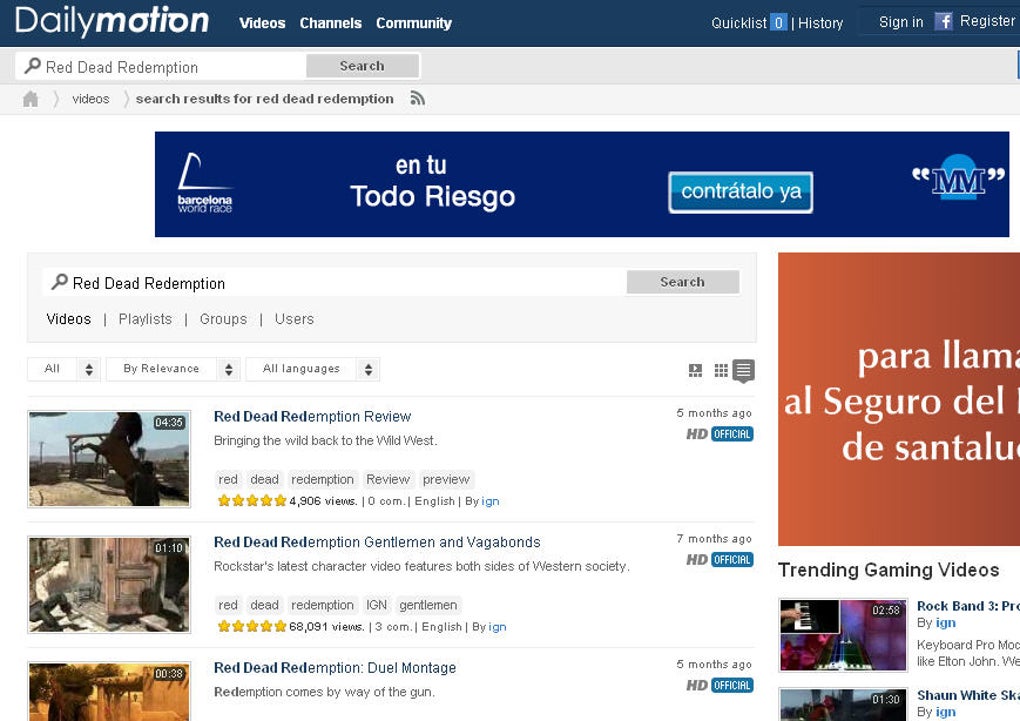Click the 'redemption' tag on first result
Image resolution: width=1020 pixels, height=721 pixels.
(322, 480)
